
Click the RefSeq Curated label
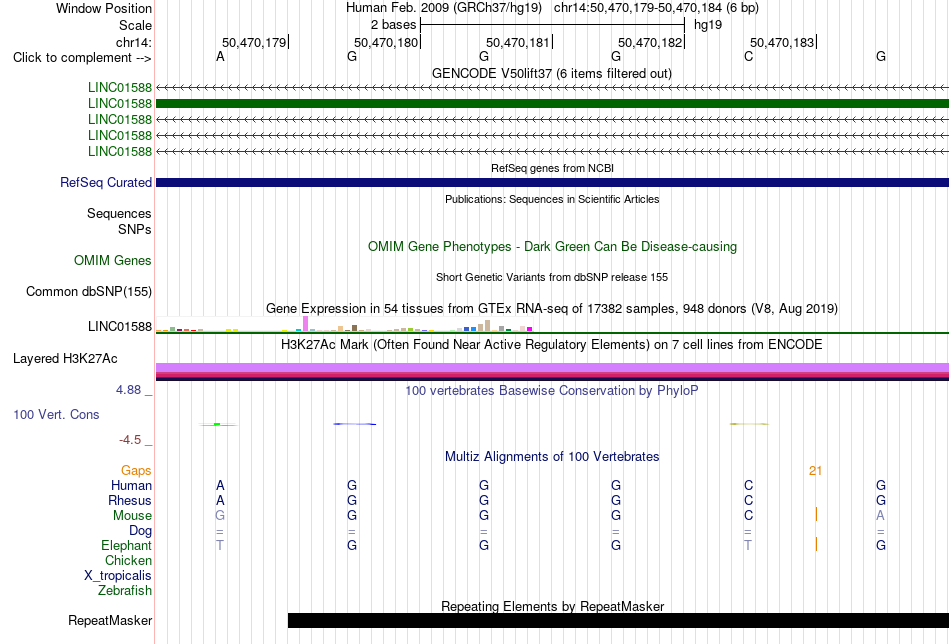point(106,182)
